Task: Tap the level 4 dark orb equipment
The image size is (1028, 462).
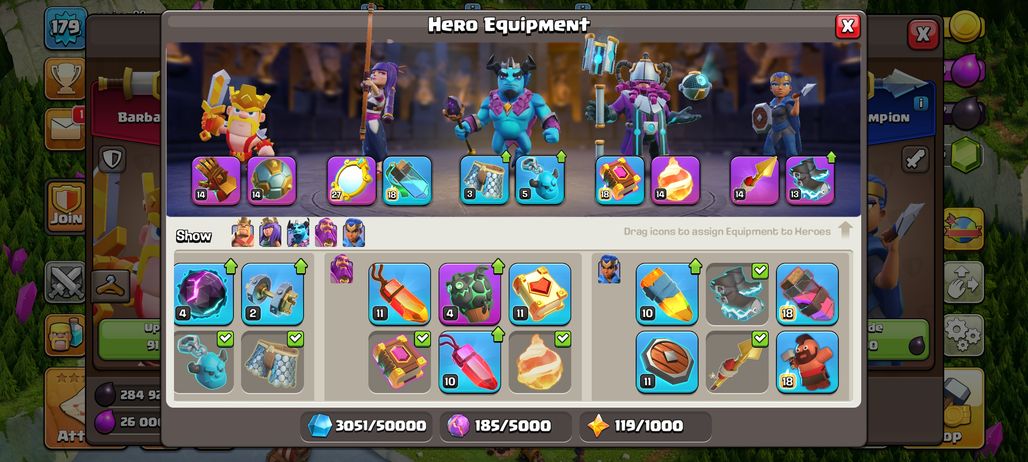Action: tap(204, 294)
